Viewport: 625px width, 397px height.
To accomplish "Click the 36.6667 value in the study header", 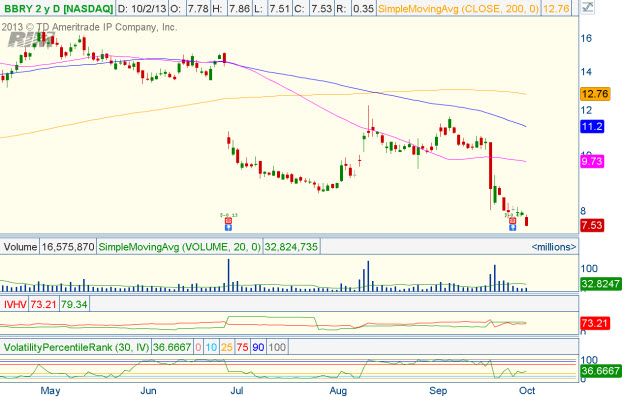I will click(172, 347).
